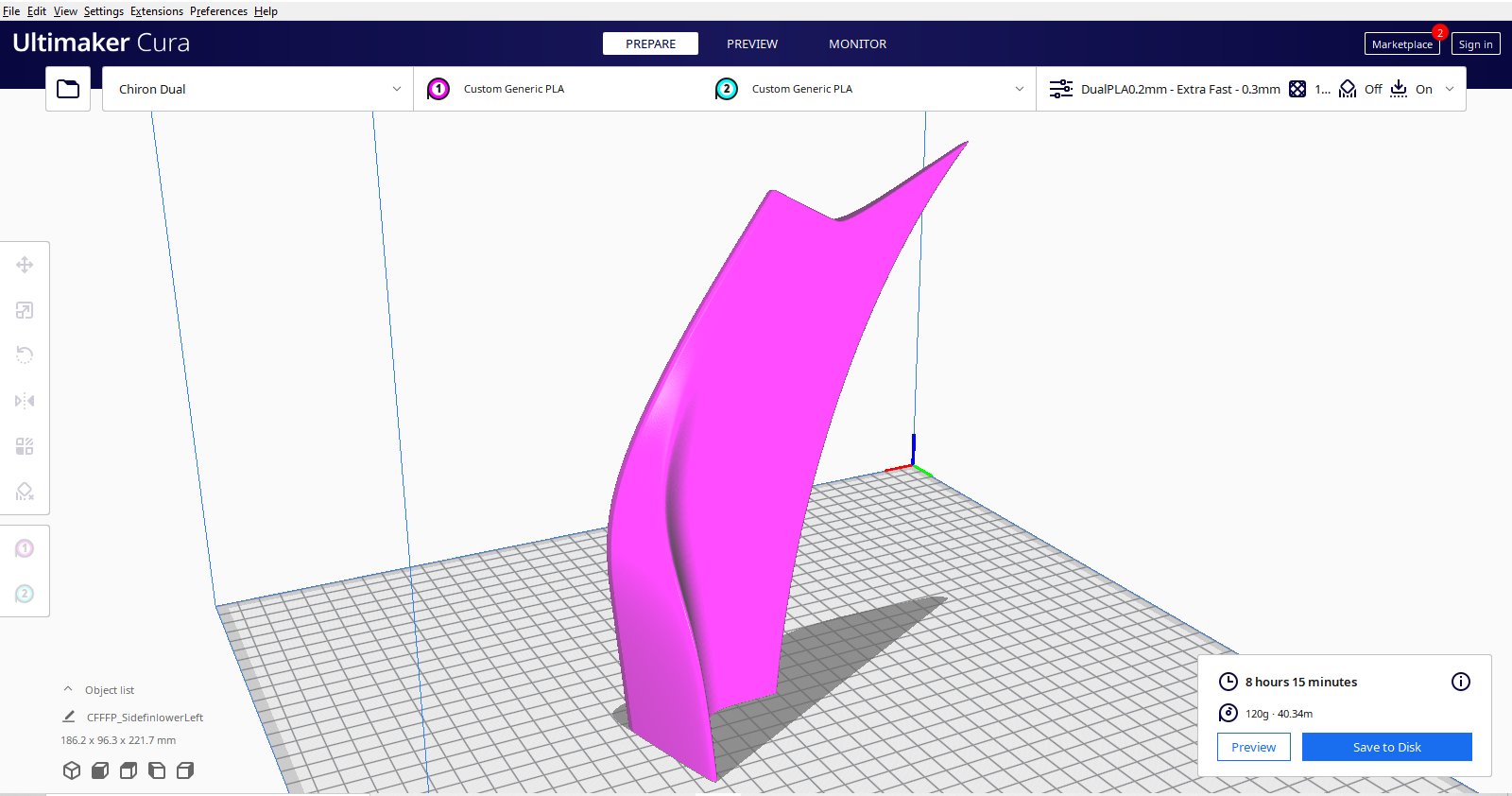Click Save to Disk
1512x796 pixels.
tap(1387, 747)
